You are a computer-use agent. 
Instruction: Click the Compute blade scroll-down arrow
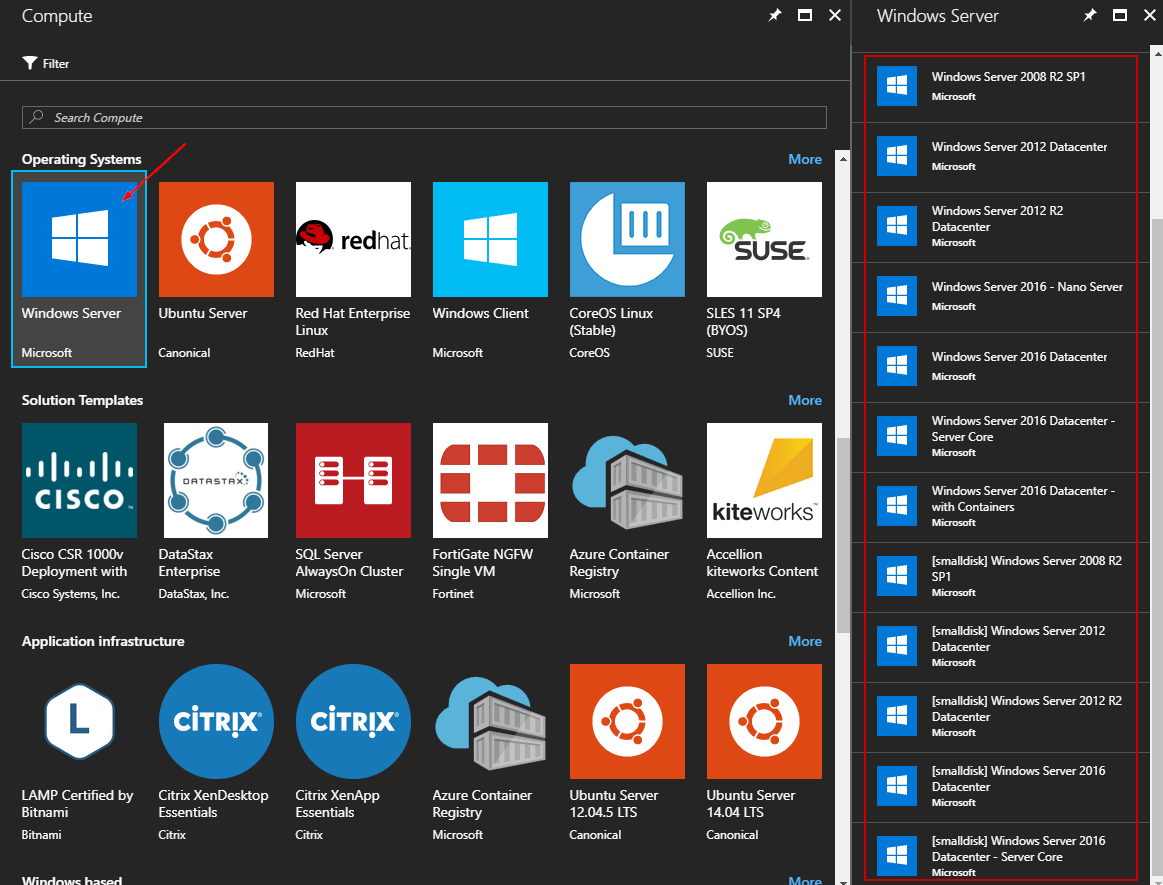pos(843,880)
